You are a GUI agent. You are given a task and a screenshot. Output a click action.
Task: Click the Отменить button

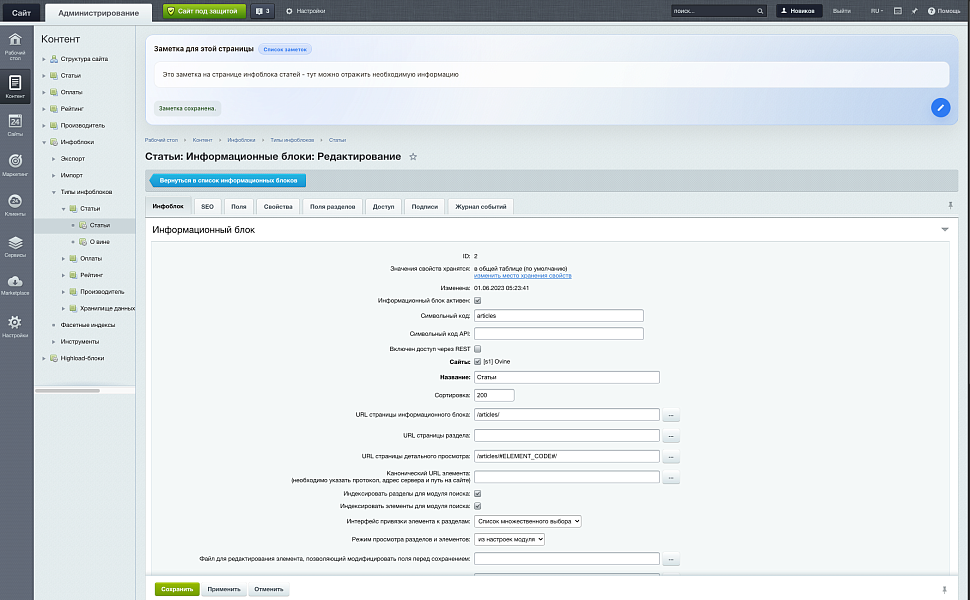point(268,589)
